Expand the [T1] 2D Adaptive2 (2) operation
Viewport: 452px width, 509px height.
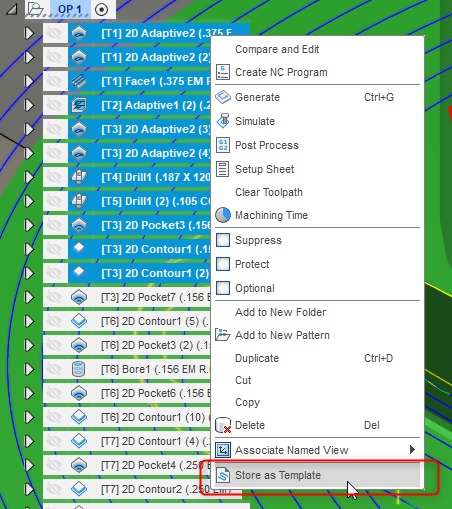(29, 57)
